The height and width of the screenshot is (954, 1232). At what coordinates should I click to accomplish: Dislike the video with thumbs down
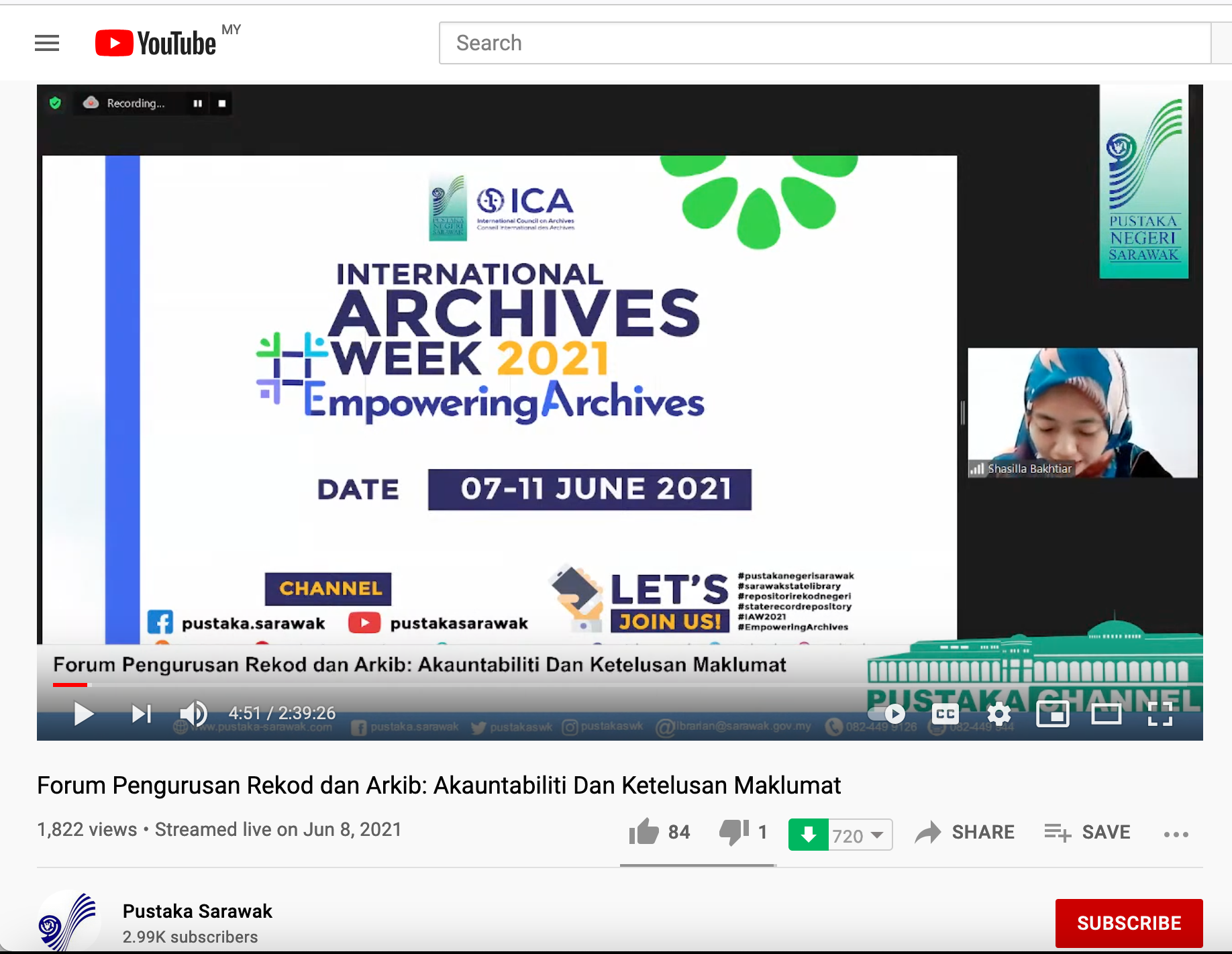(743, 832)
